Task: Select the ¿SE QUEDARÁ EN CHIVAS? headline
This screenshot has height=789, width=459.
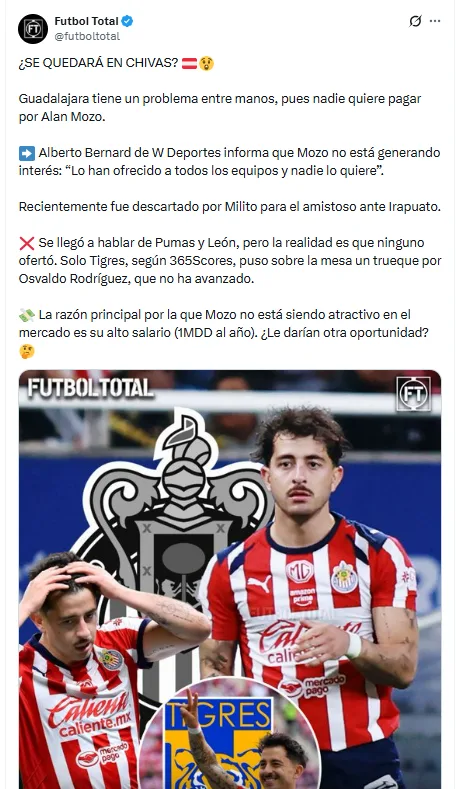Action: 99,63
